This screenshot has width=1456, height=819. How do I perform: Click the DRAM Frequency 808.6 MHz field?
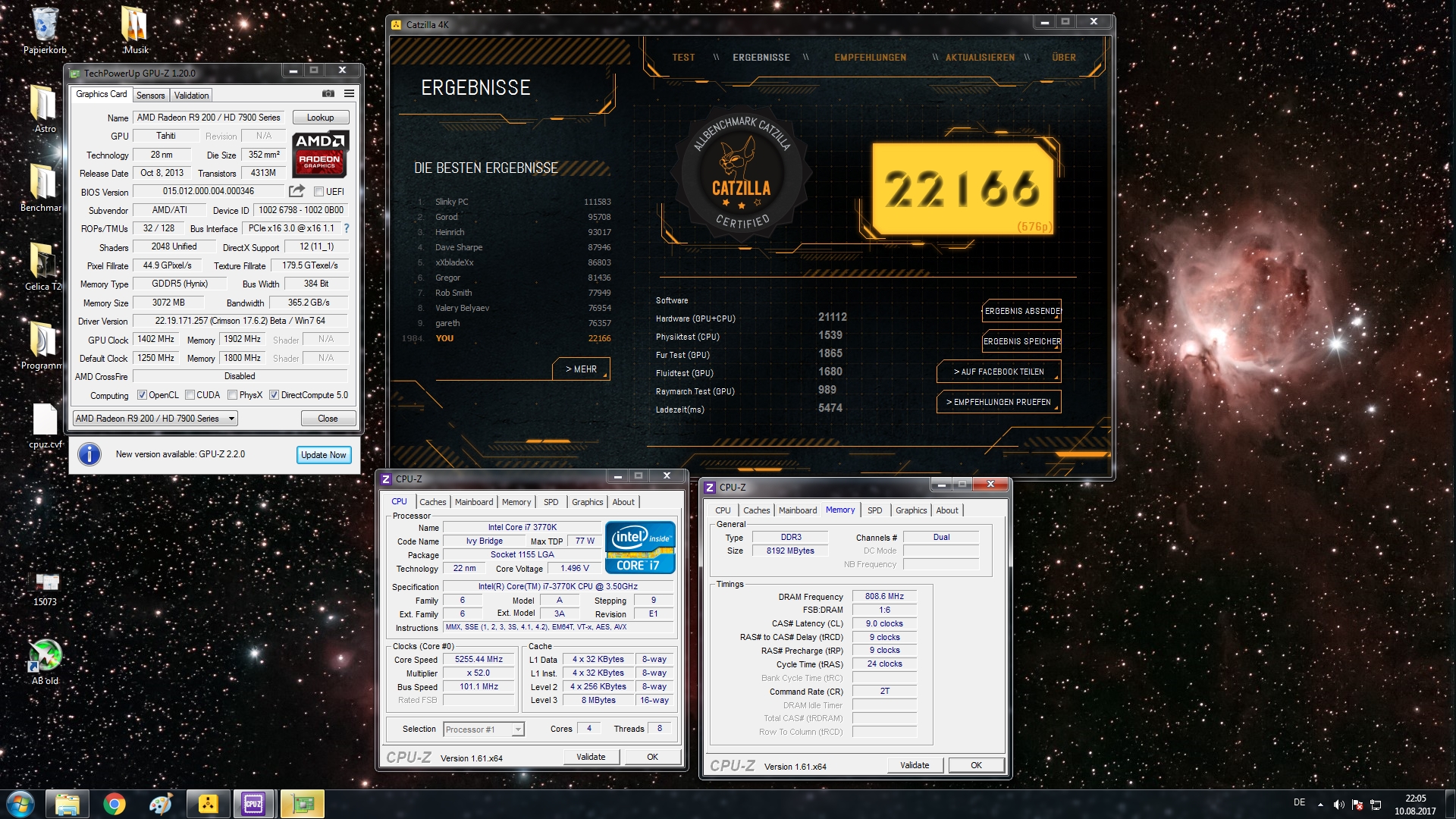coord(884,597)
